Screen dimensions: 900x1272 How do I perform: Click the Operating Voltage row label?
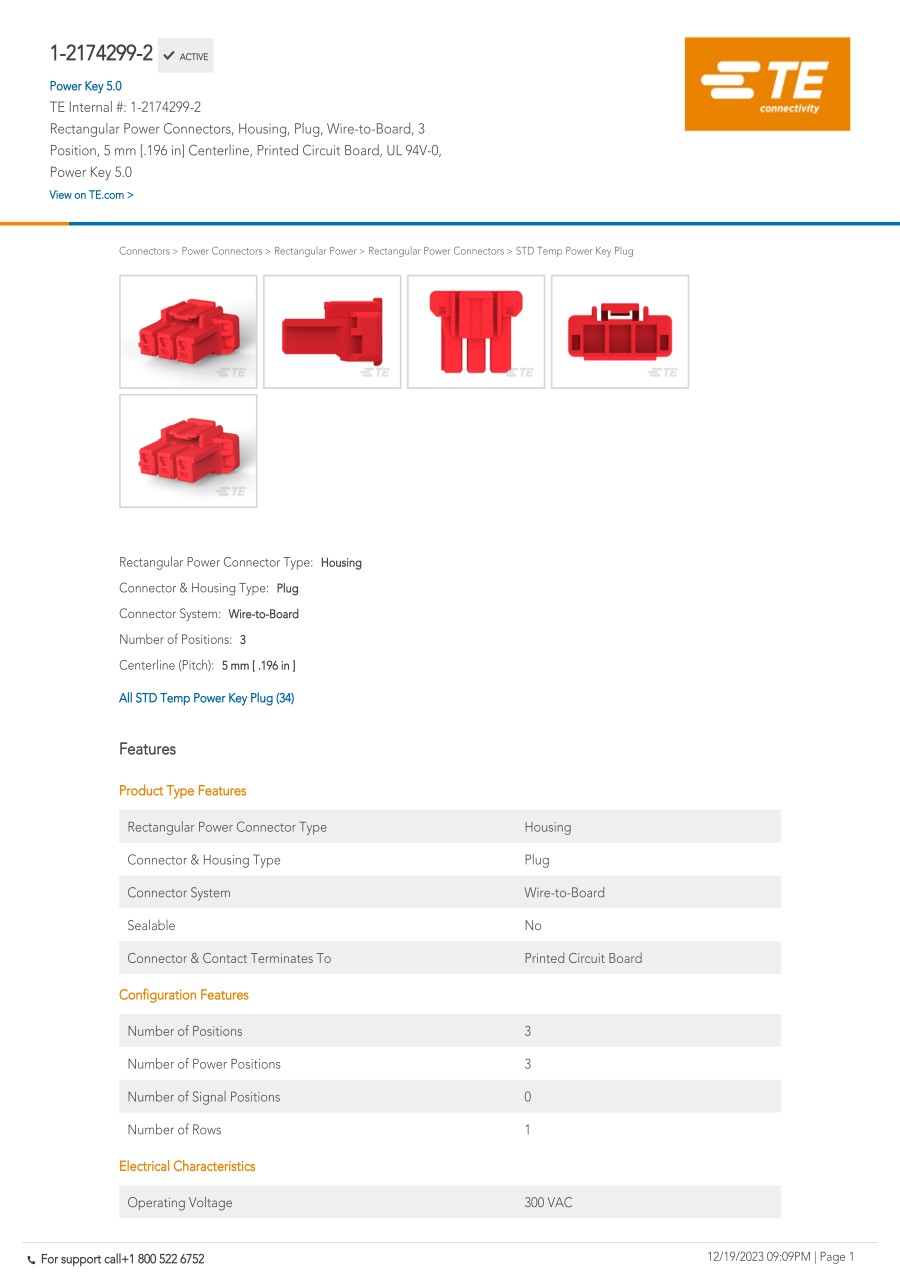[x=180, y=1203]
